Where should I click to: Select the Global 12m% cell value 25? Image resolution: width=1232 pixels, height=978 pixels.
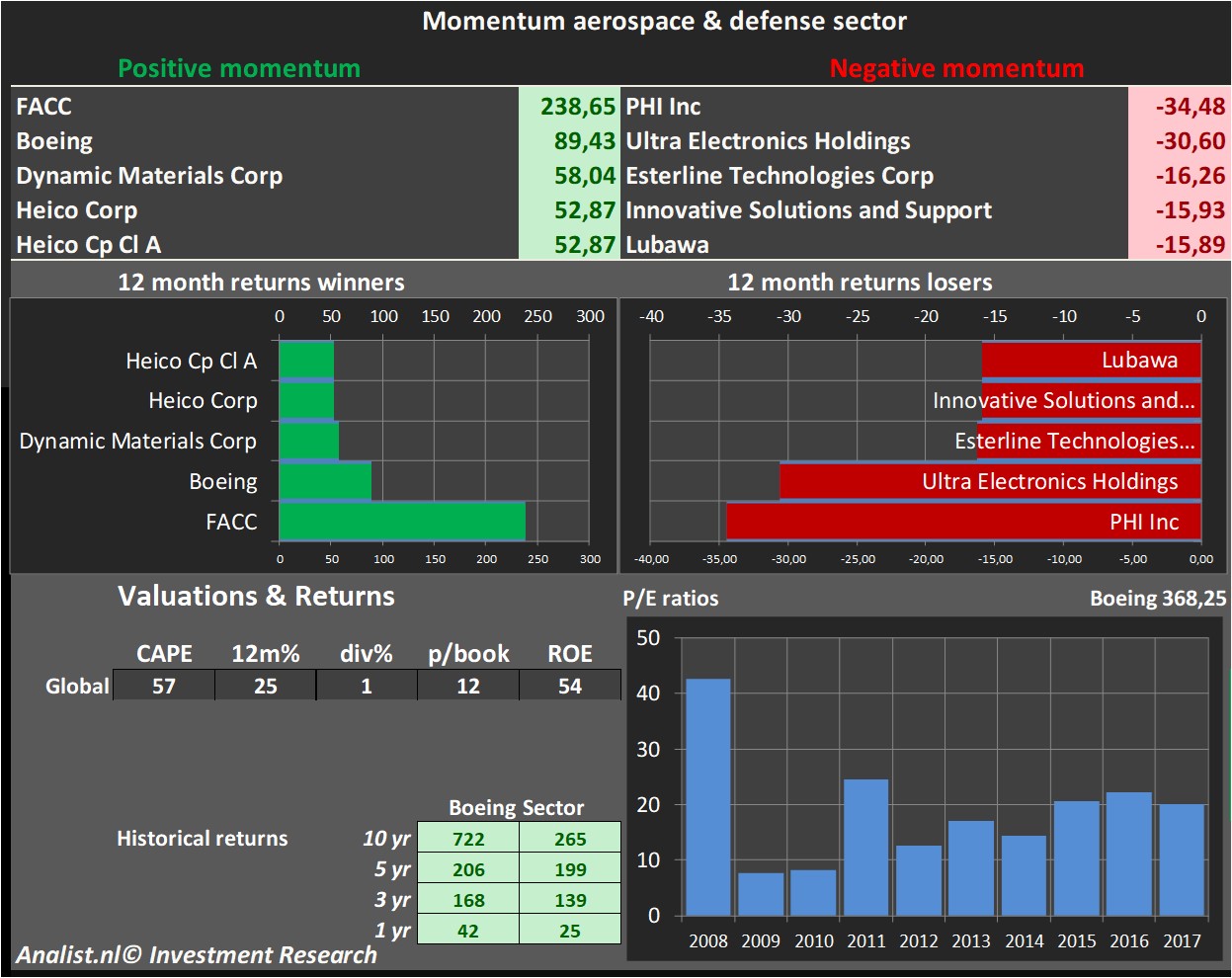point(266,686)
